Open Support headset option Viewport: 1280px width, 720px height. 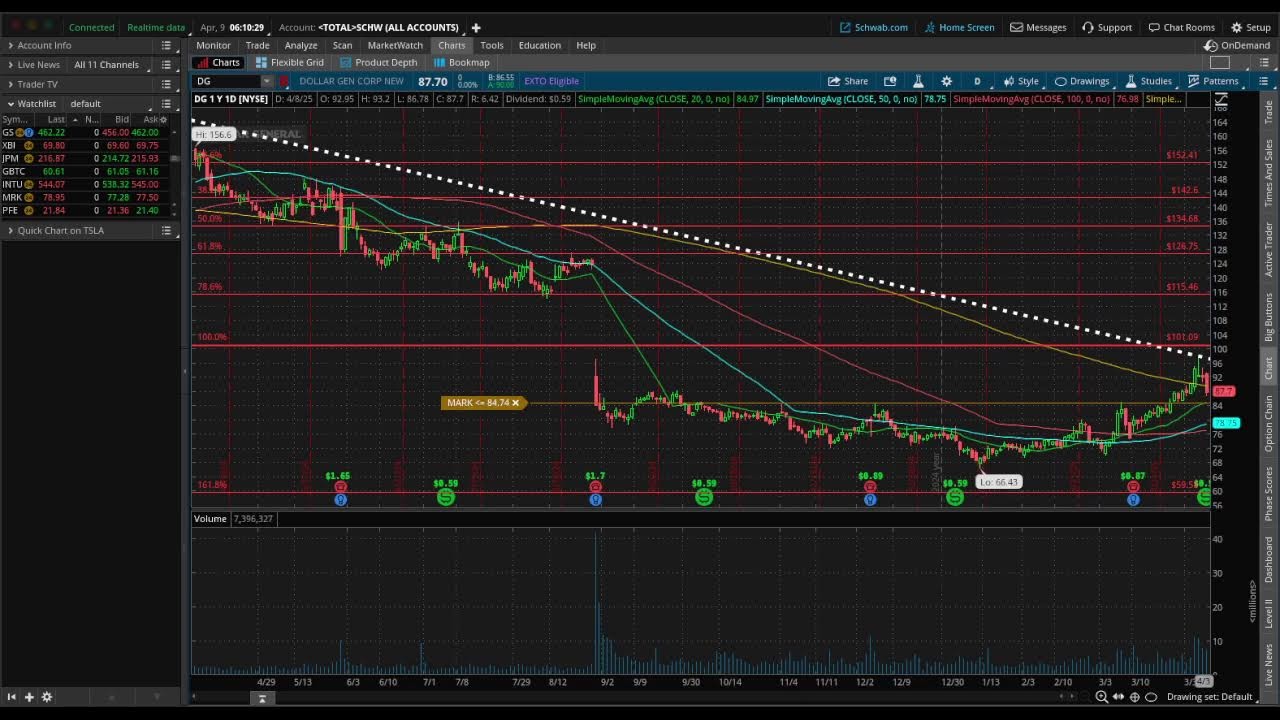click(x=1107, y=27)
